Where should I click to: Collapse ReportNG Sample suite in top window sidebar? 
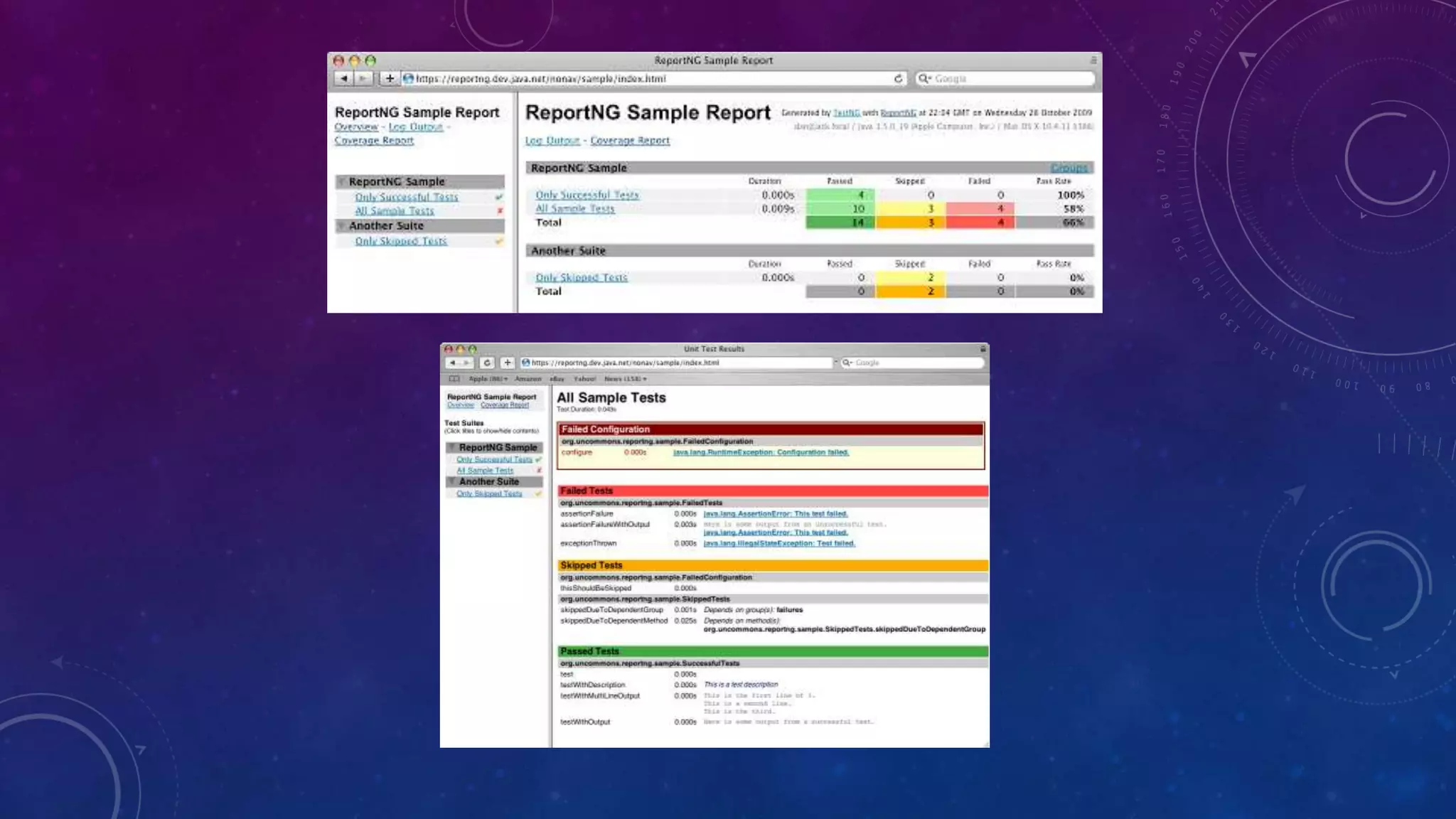(341, 182)
